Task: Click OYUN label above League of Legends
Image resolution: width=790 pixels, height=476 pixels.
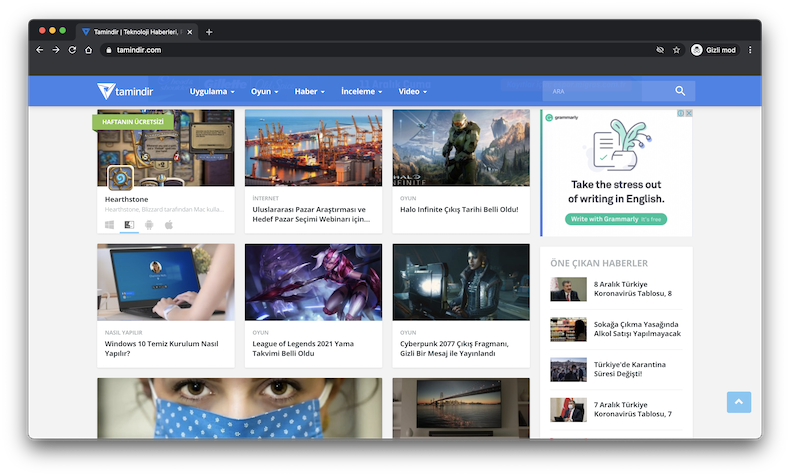Action: pyautogui.click(x=260, y=332)
